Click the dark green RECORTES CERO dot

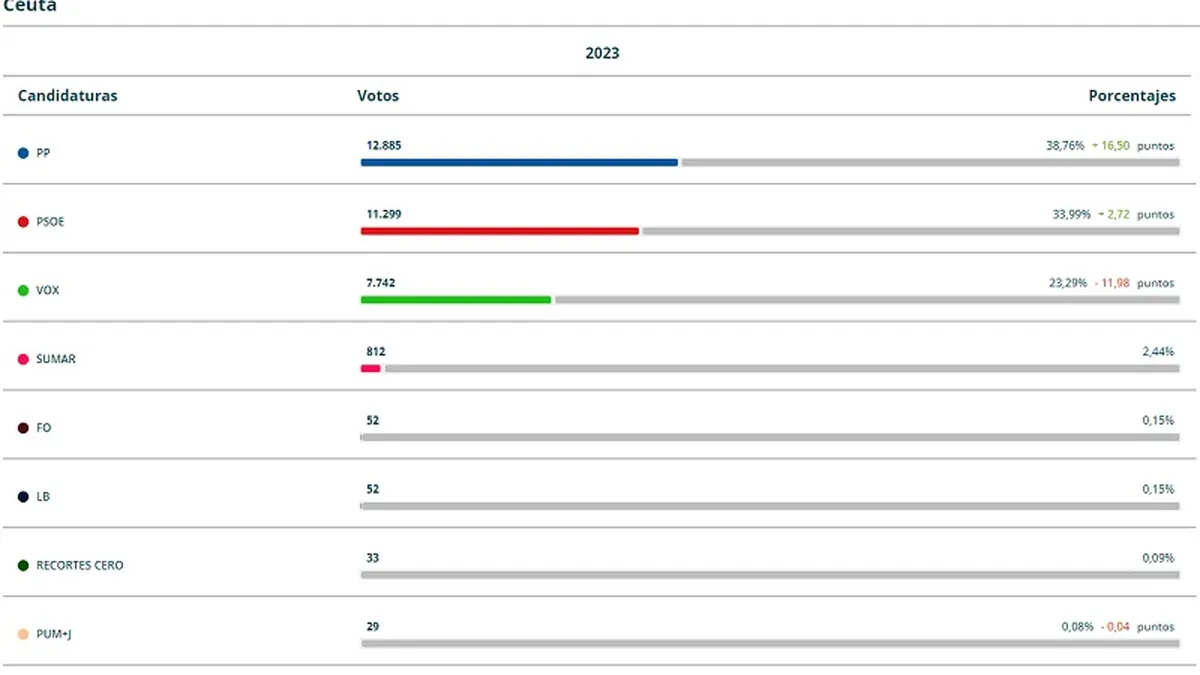[x=23, y=566]
